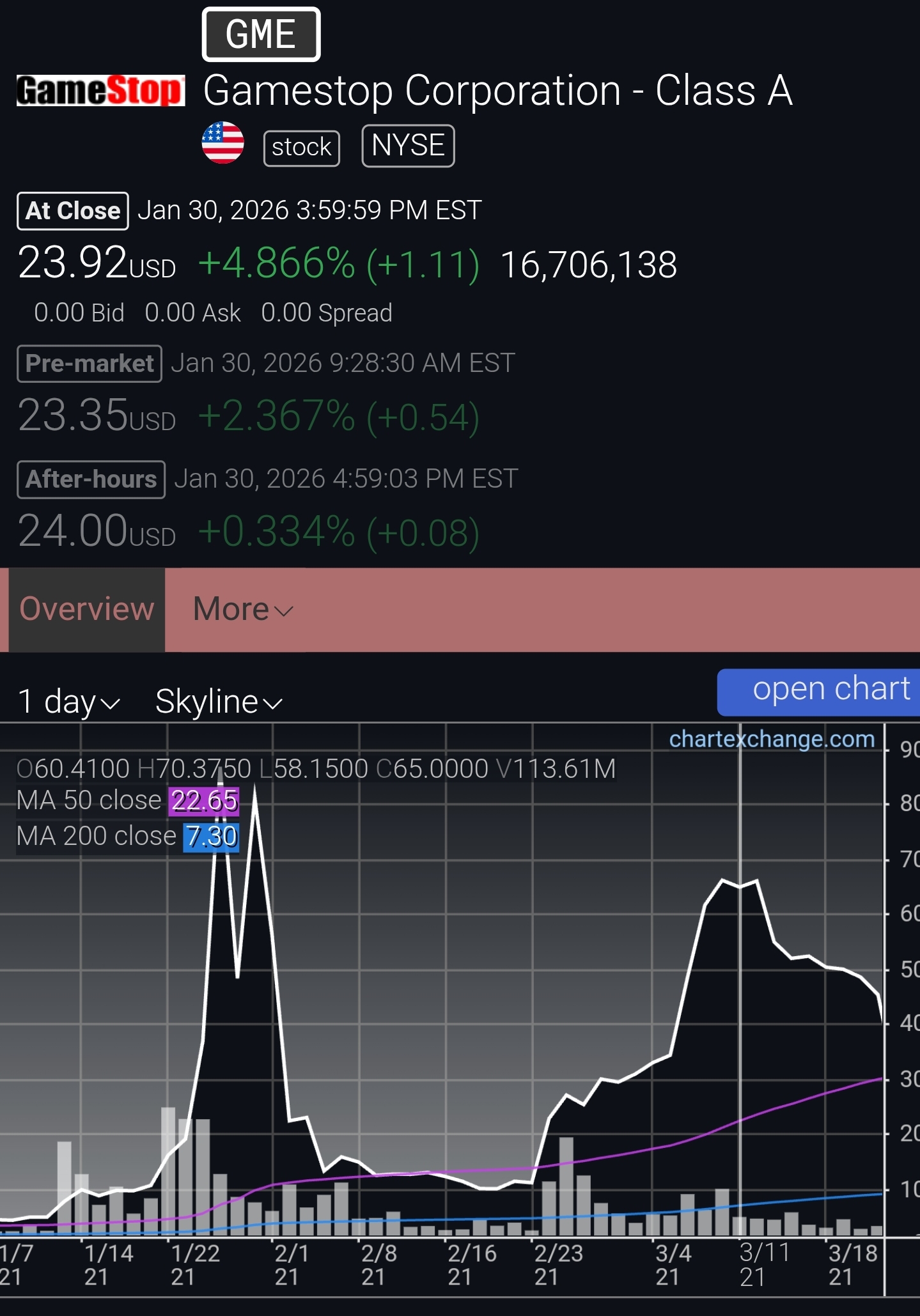The width and height of the screenshot is (920, 1316).
Task: Click the At Close label
Action: pos(73,211)
